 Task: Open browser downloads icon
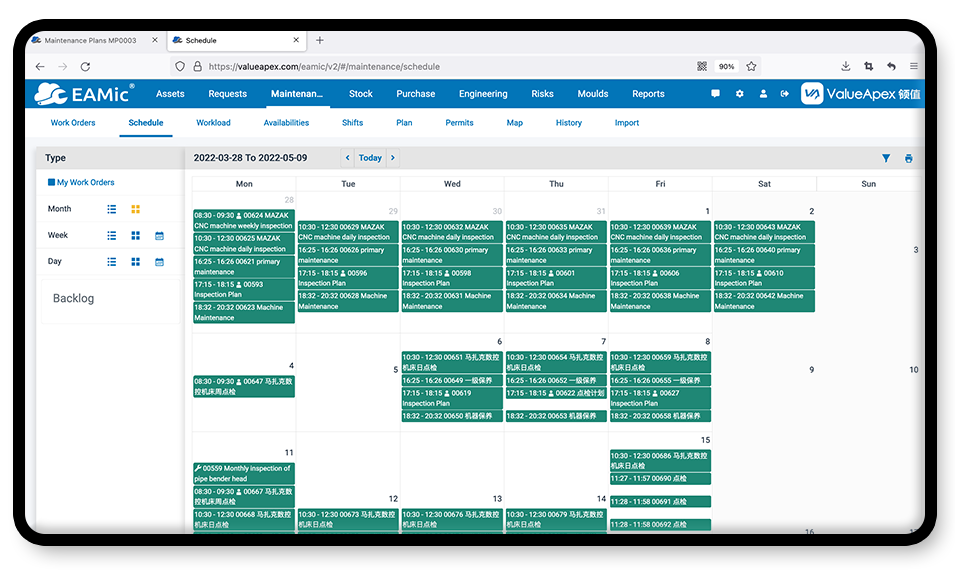click(x=845, y=66)
